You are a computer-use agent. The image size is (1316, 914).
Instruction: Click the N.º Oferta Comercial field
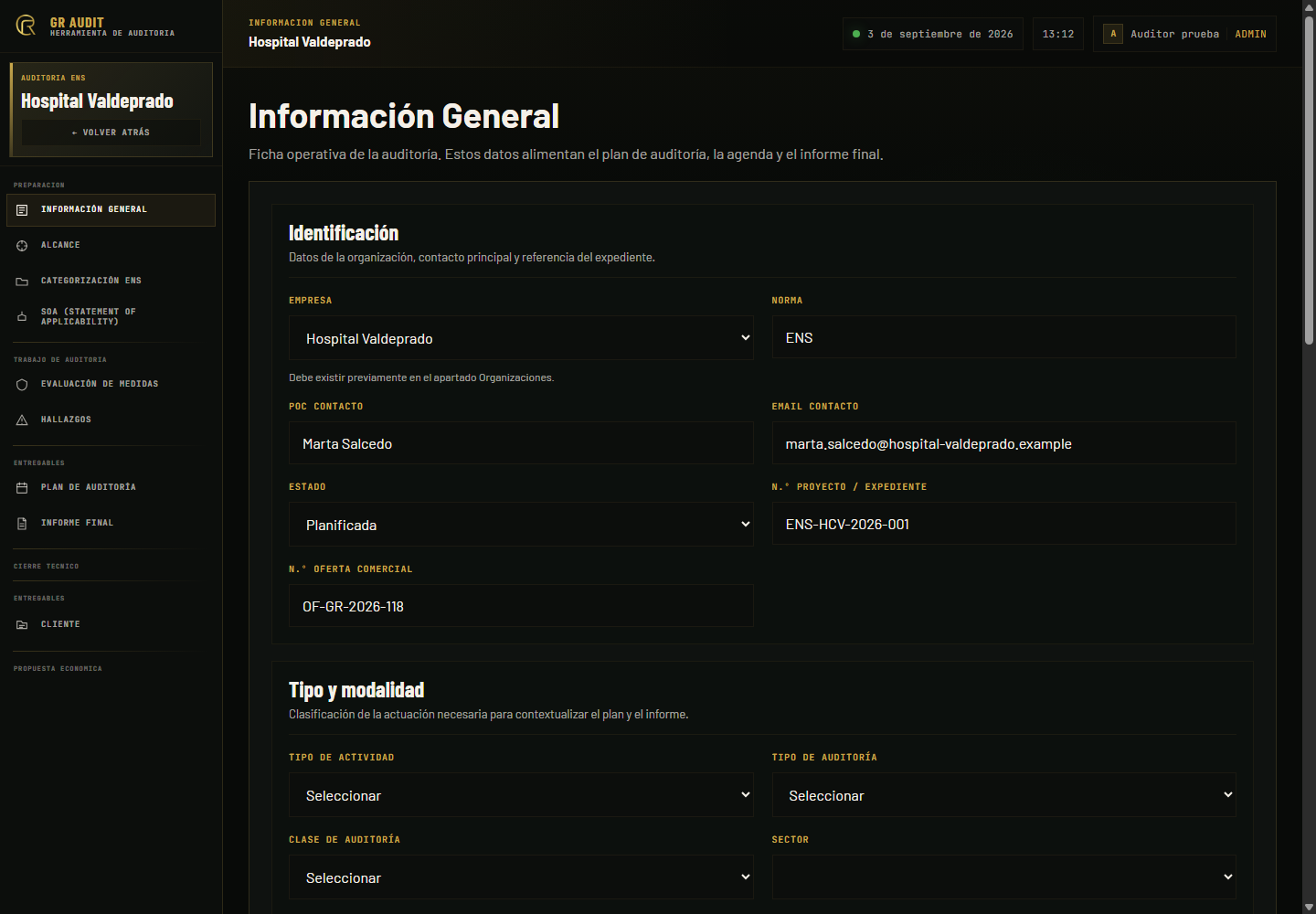(521, 606)
